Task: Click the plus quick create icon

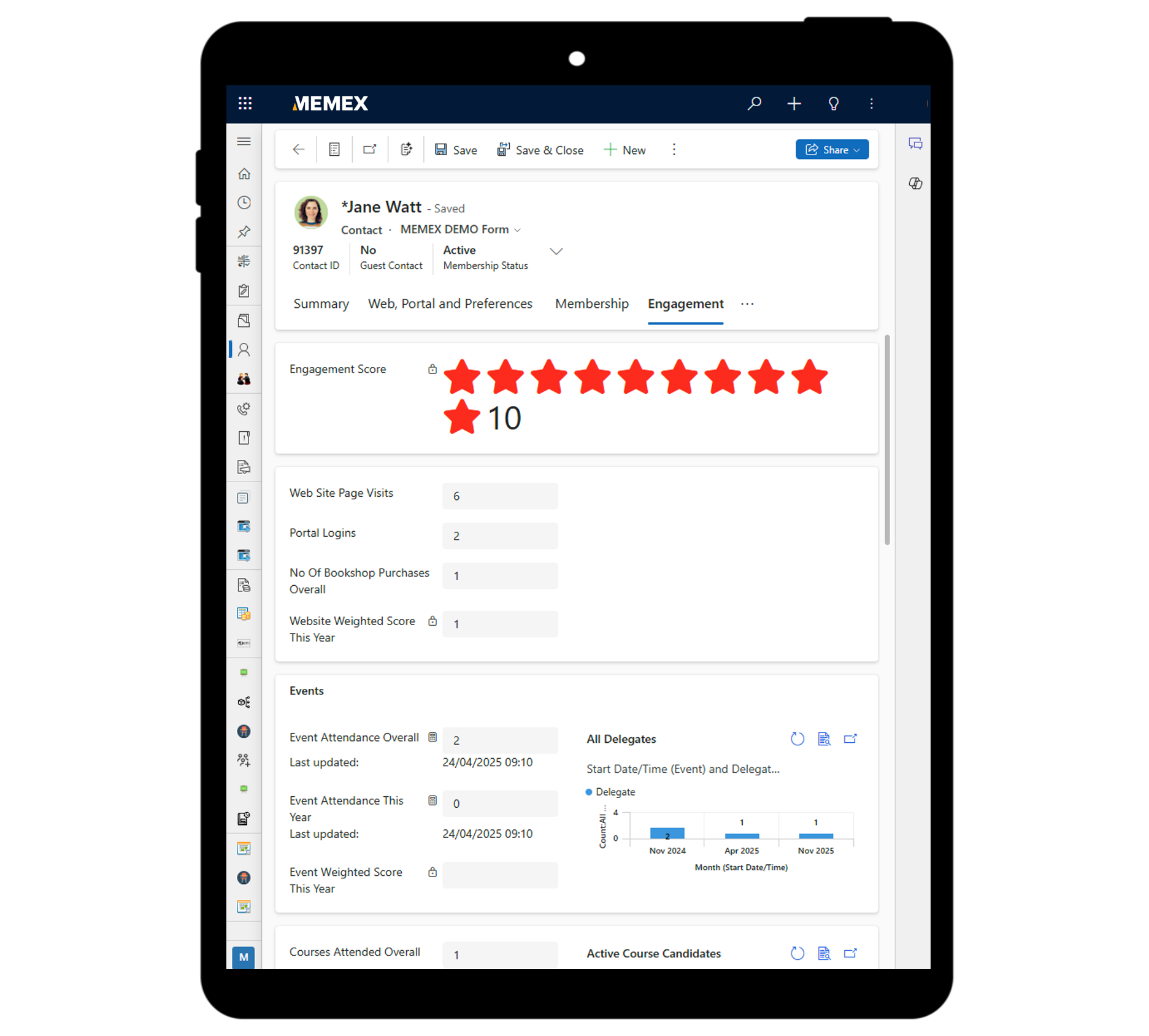Action: [794, 104]
